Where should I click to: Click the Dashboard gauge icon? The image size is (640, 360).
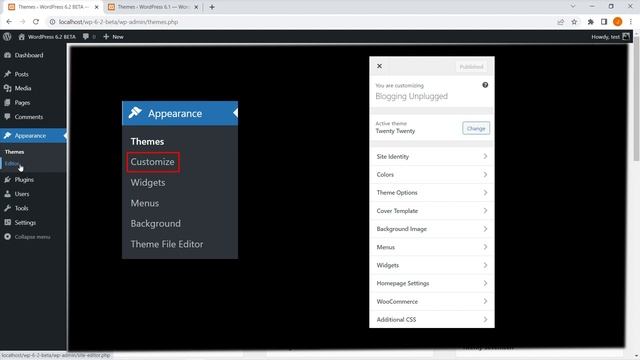pos(7,55)
